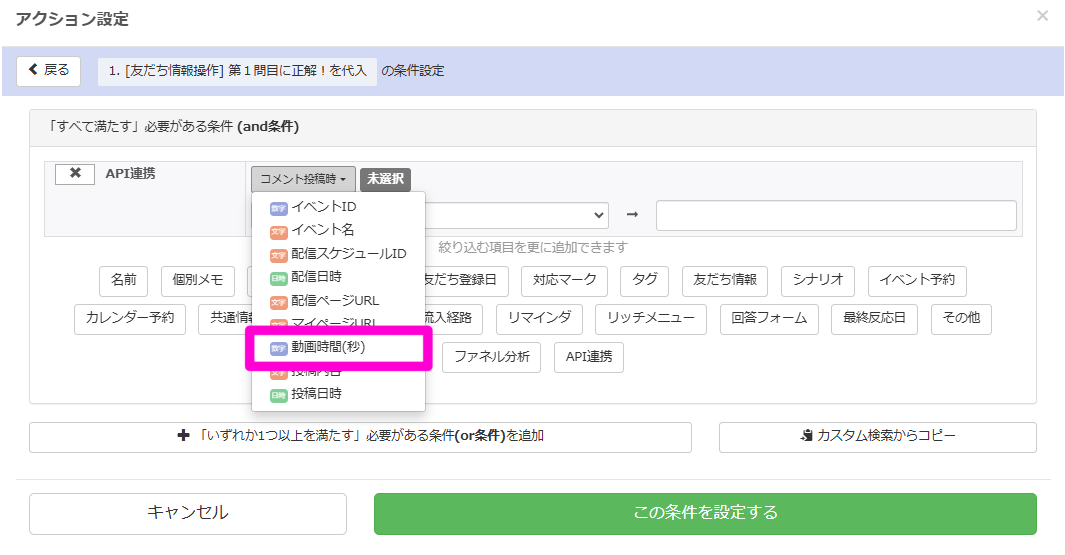The image size is (1065, 555).
Task: Click the action label 第１問目に正解！を代入
Action: click(237, 71)
